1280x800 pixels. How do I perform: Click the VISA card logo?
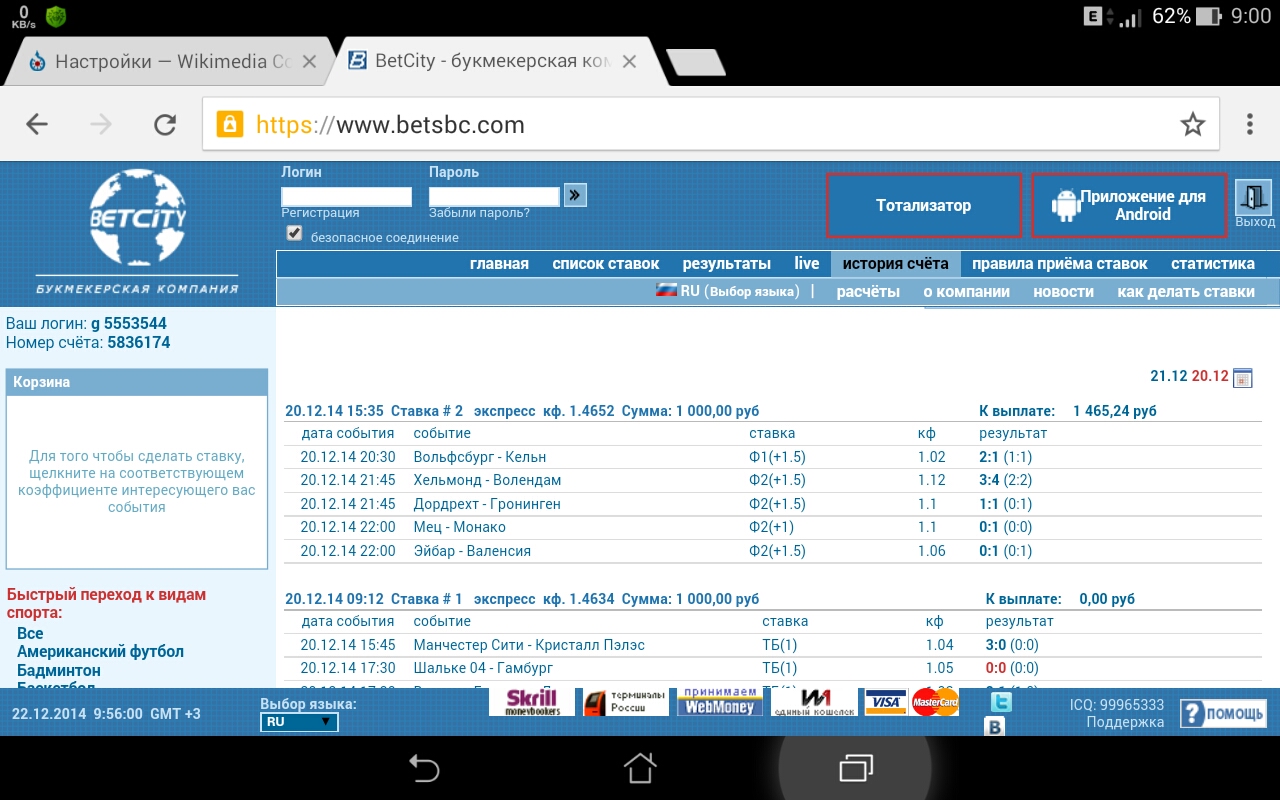[886, 702]
